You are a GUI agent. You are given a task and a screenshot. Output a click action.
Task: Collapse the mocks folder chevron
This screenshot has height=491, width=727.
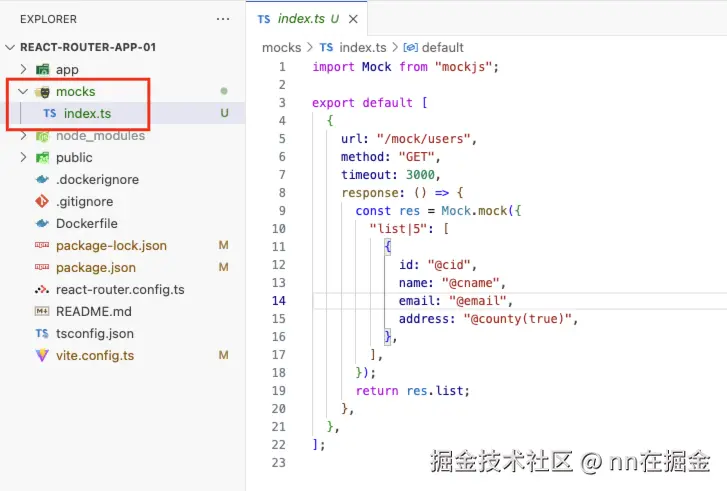23,91
